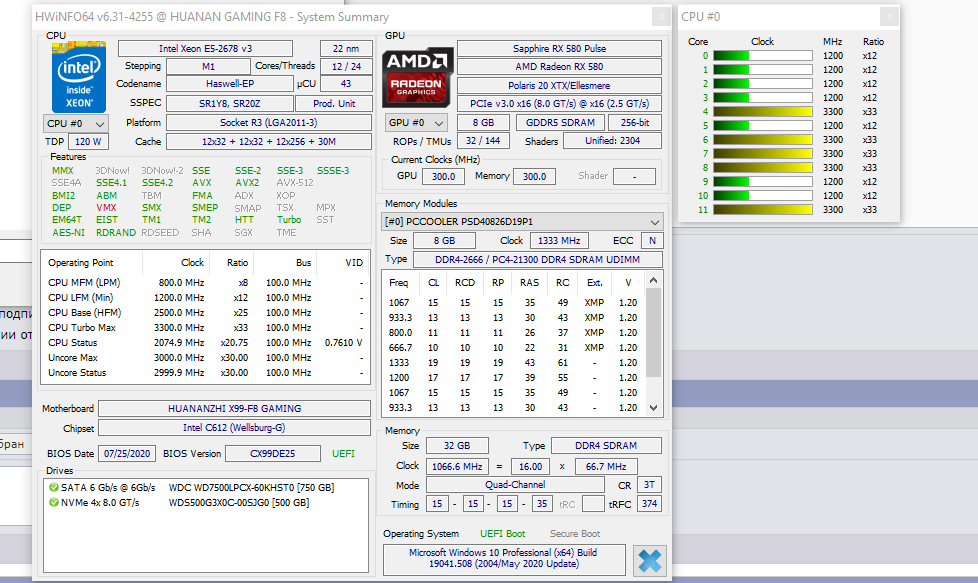The height and width of the screenshot is (583, 978).
Task: Click the Unified: 2304 shaders field
Action: [x=612, y=141]
